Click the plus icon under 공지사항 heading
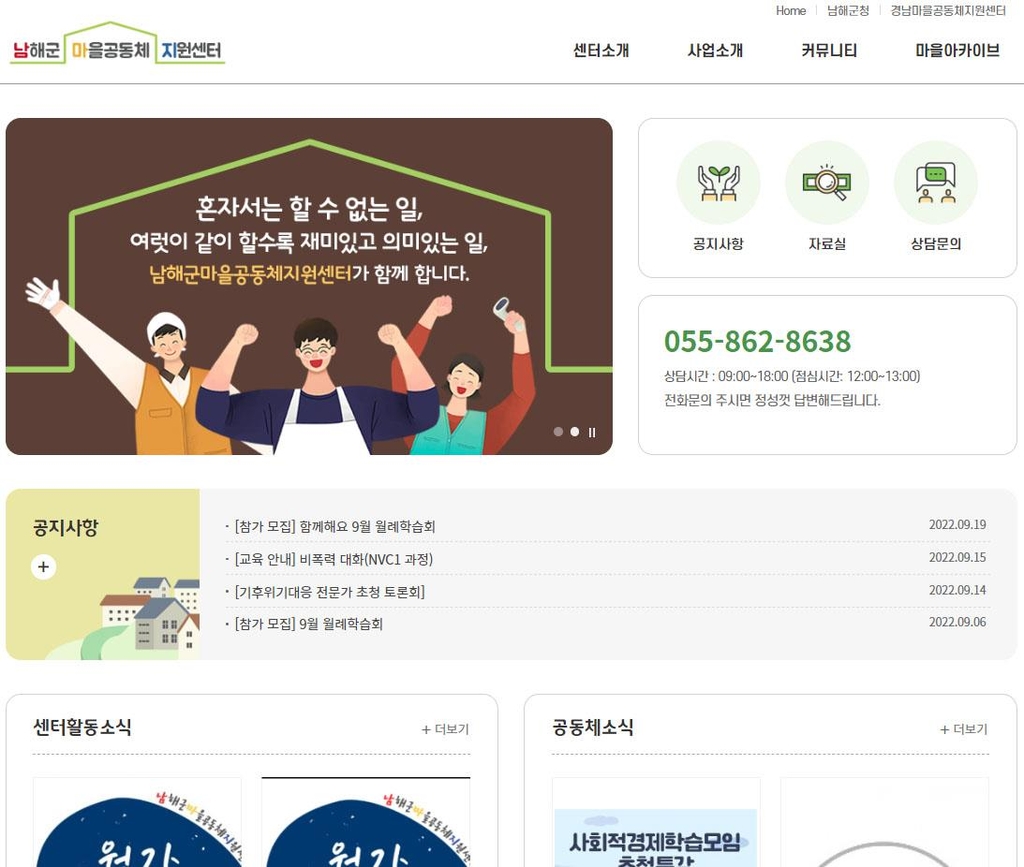 pyautogui.click(x=44, y=567)
